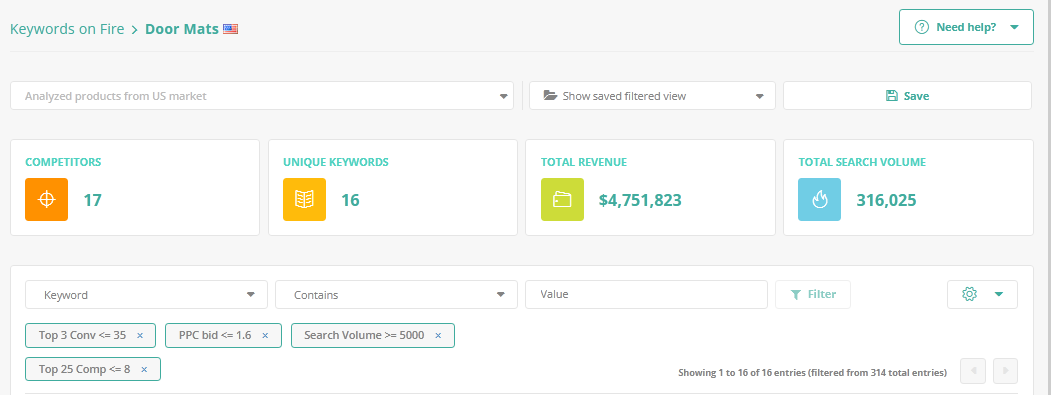The width and height of the screenshot is (1051, 395).
Task: Click the yellow Unique Keywords book icon
Action: pyautogui.click(x=304, y=199)
